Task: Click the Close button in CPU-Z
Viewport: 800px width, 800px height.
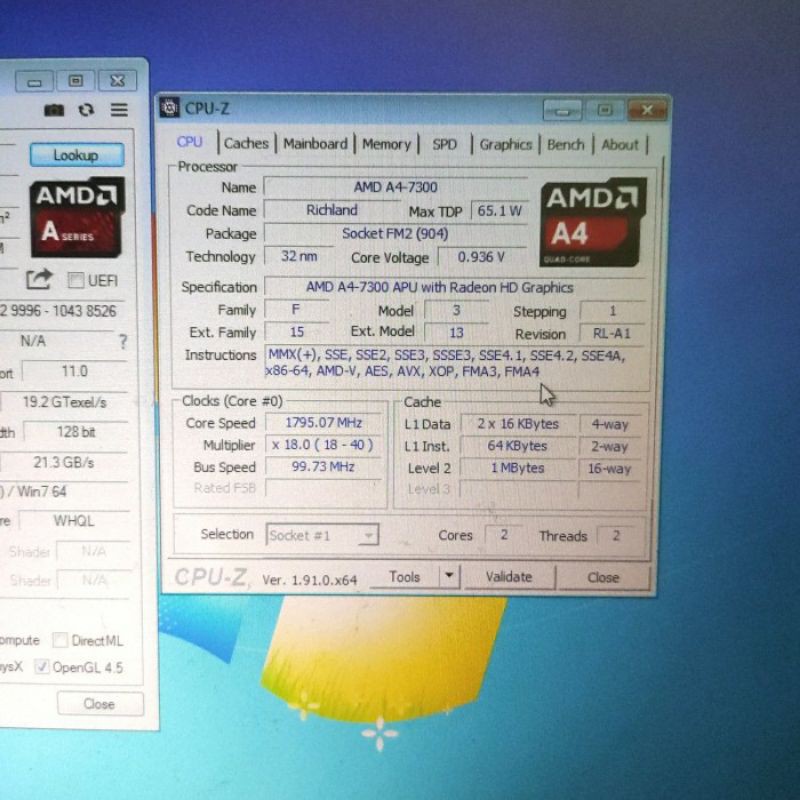Action: pos(603,578)
